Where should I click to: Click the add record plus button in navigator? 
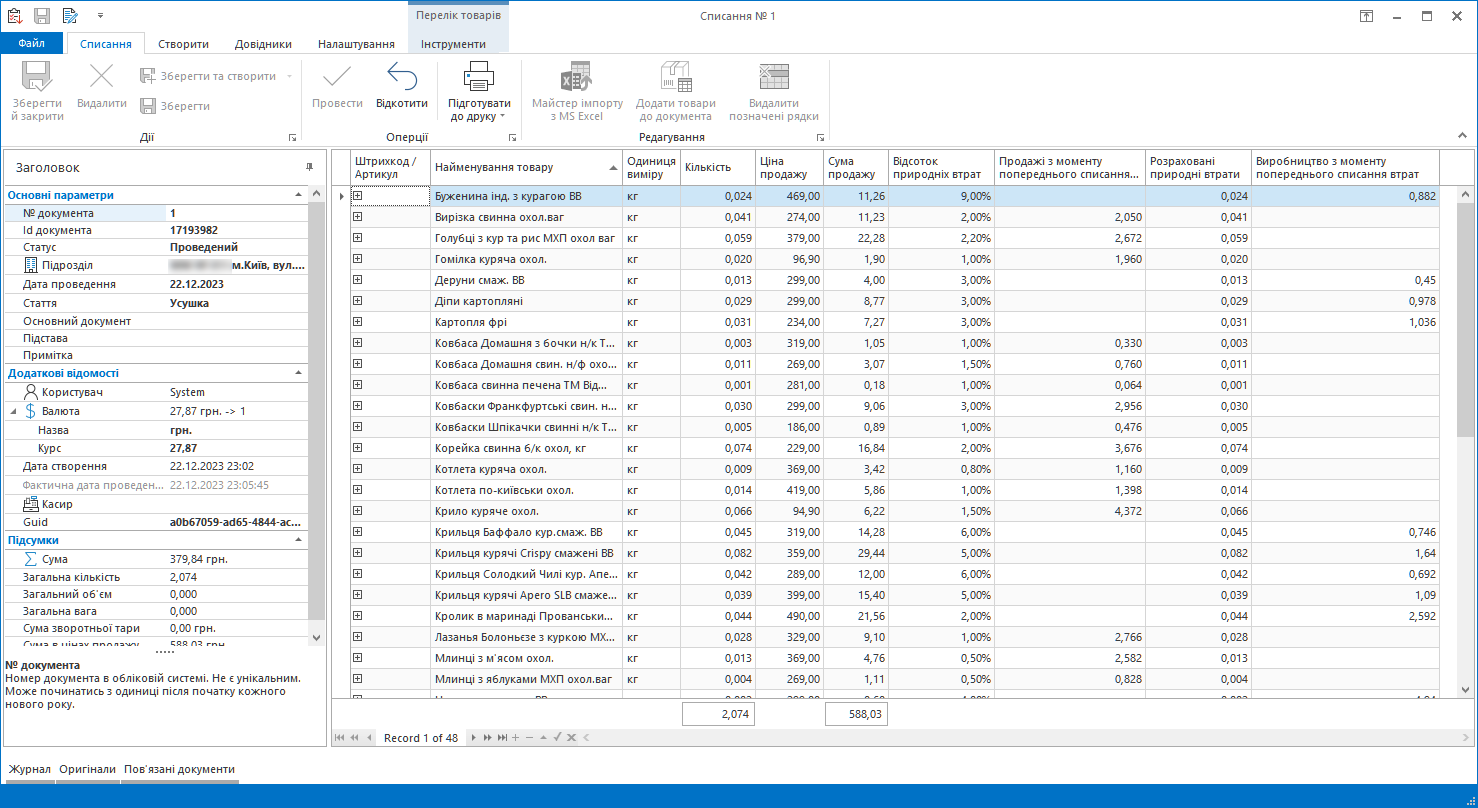click(515, 738)
